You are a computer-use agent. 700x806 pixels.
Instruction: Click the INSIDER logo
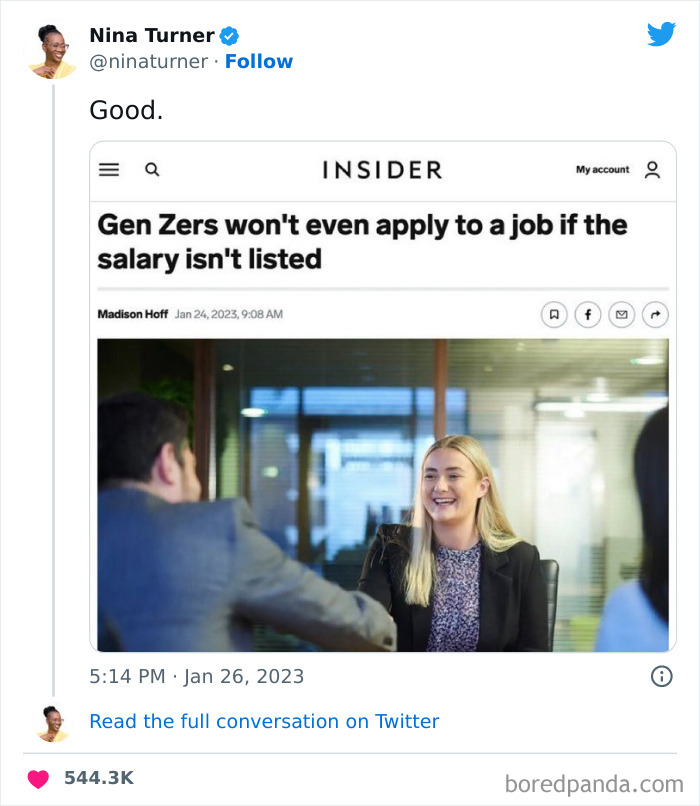pos(383,170)
